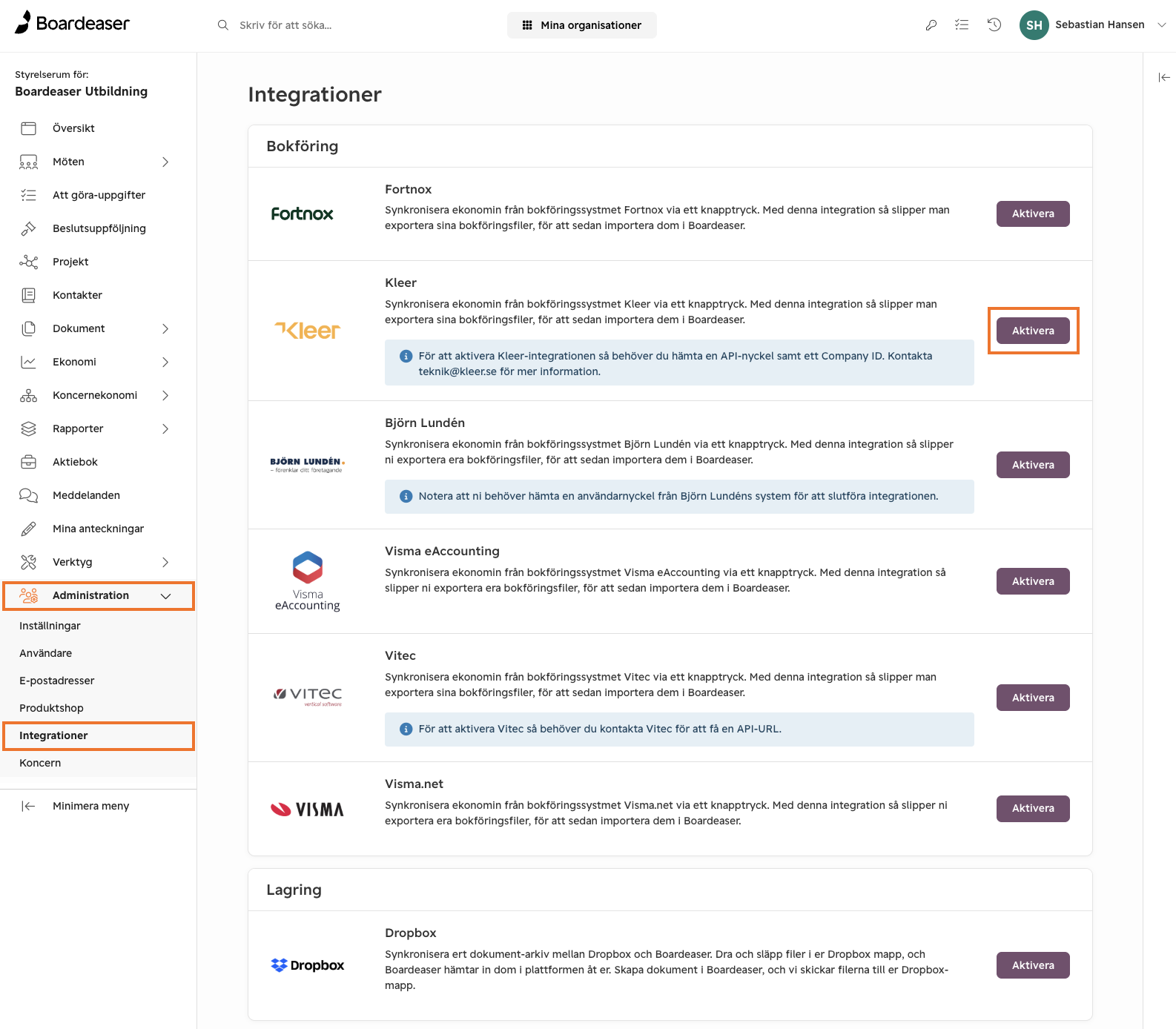Activate the Björn Lundén integration

coord(1033,465)
